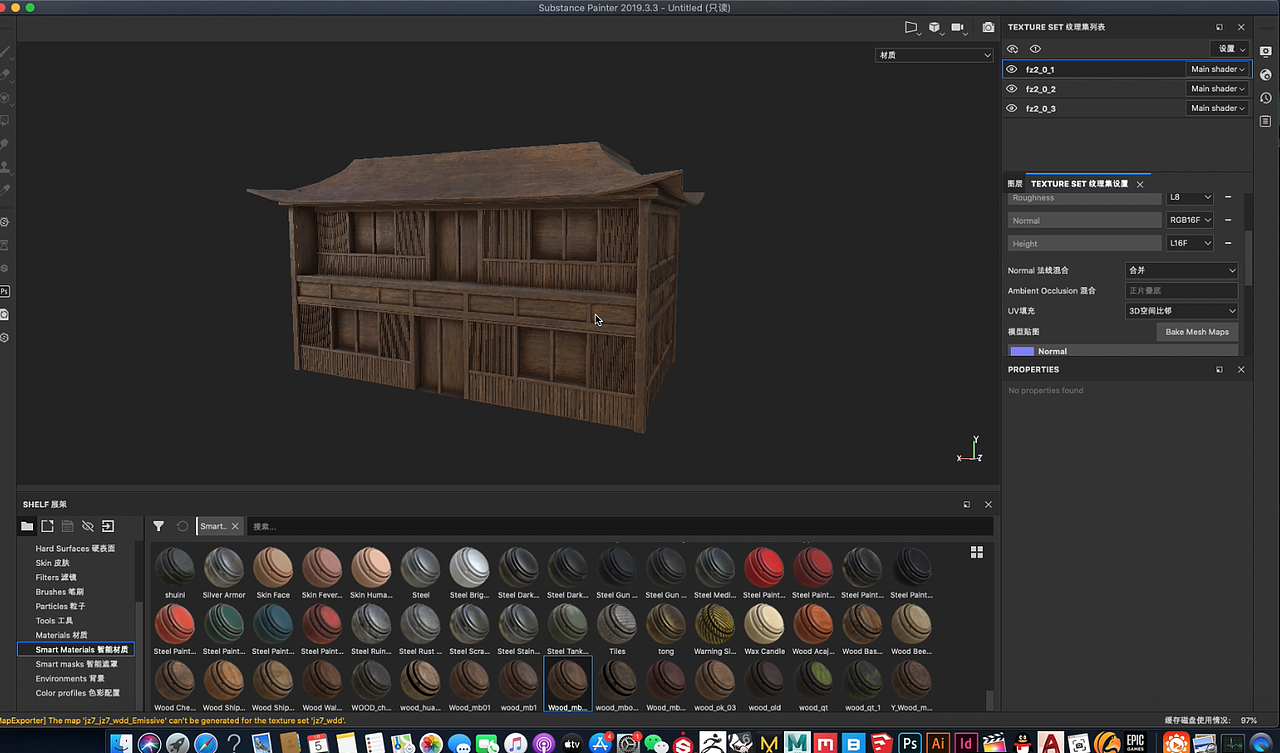Open the history clock icon in sidebar
This screenshot has height=753, width=1280.
click(1265, 98)
